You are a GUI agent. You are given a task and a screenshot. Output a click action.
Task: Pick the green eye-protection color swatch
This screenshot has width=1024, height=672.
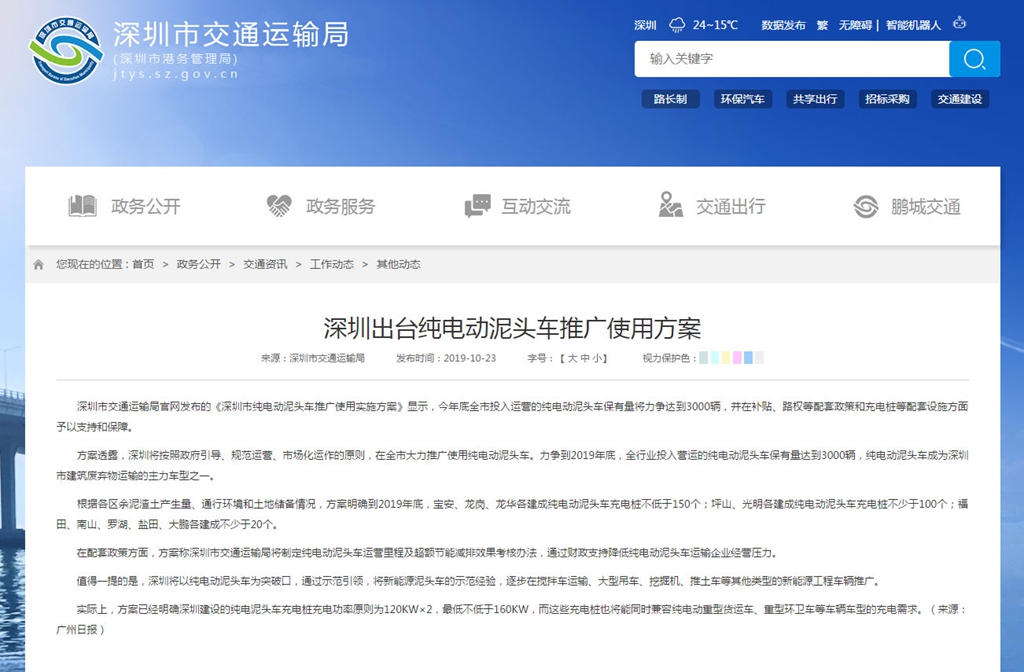704,357
